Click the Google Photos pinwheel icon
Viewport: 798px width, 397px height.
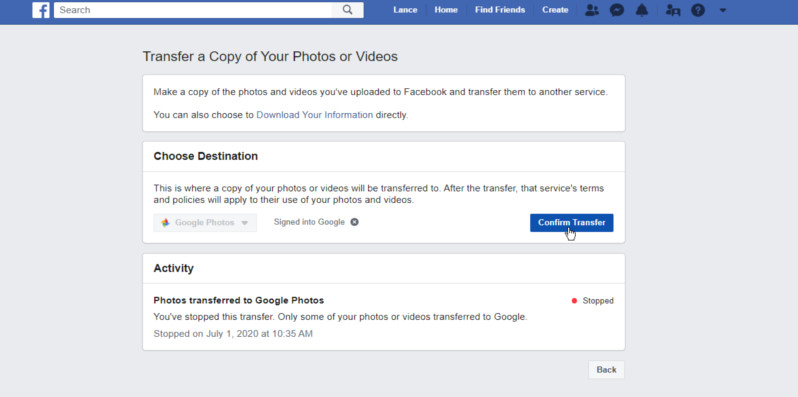pyautogui.click(x=165, y=222)
